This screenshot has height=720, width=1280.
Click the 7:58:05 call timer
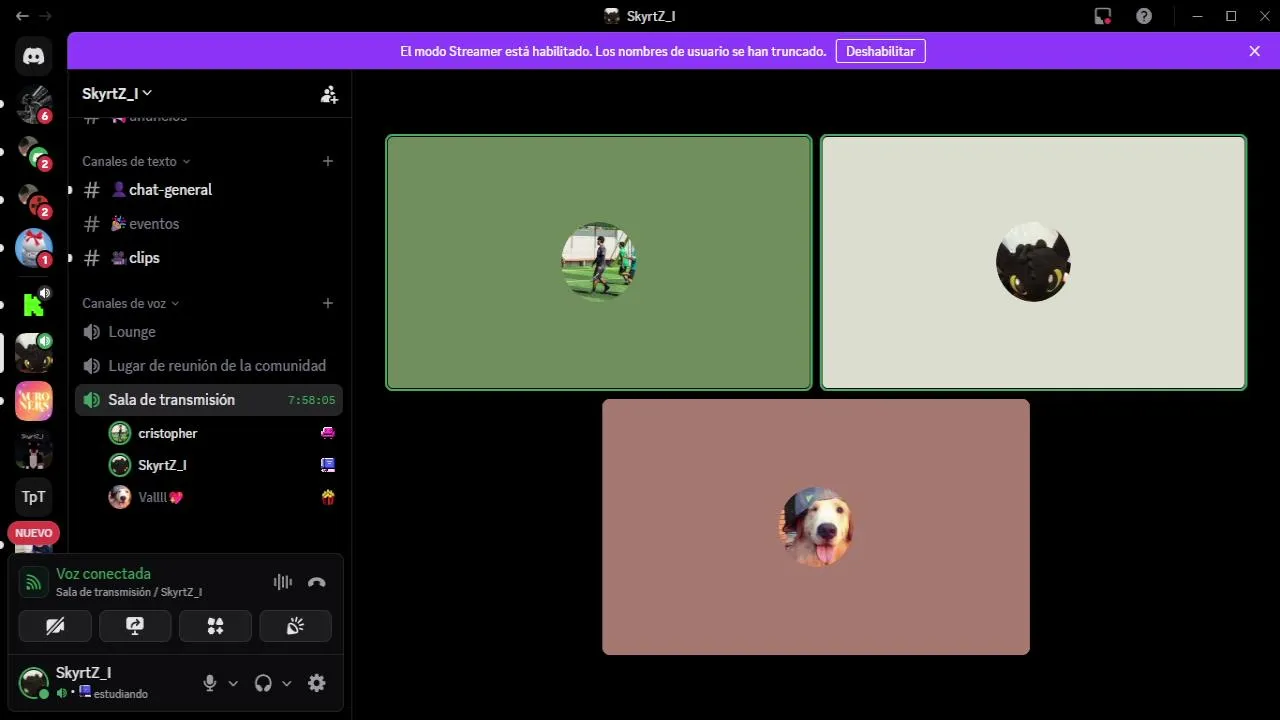coord(311,400)
